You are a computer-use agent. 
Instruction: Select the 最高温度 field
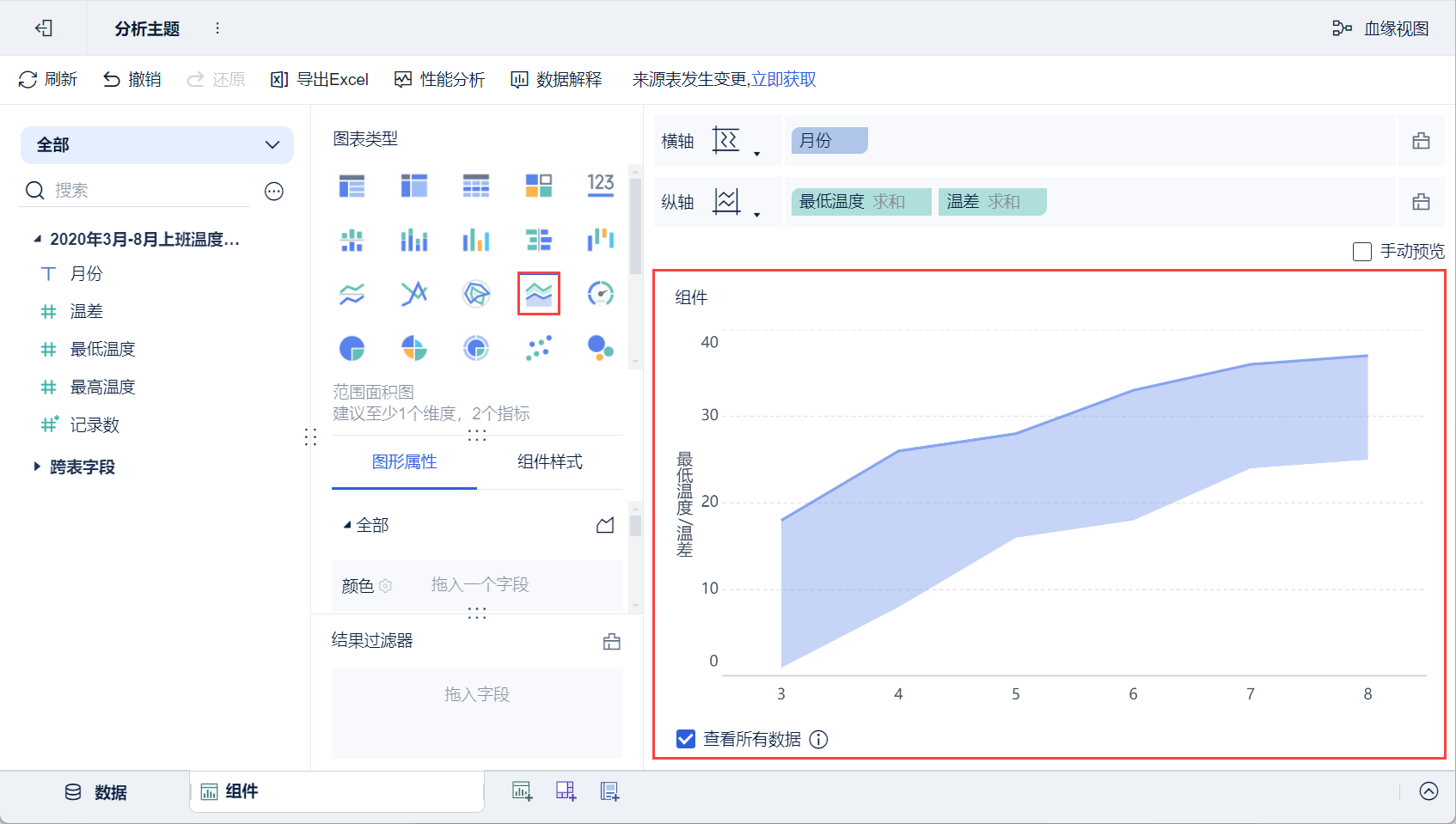coord(102,387)
